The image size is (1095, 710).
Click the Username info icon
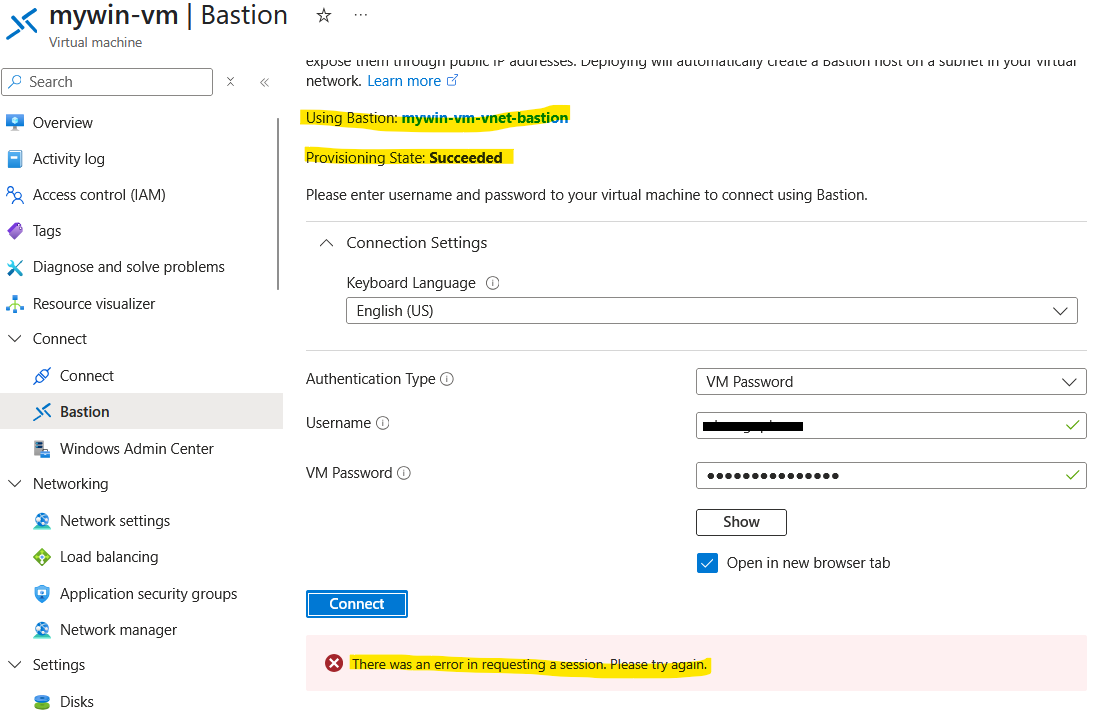tap(383, 423)
